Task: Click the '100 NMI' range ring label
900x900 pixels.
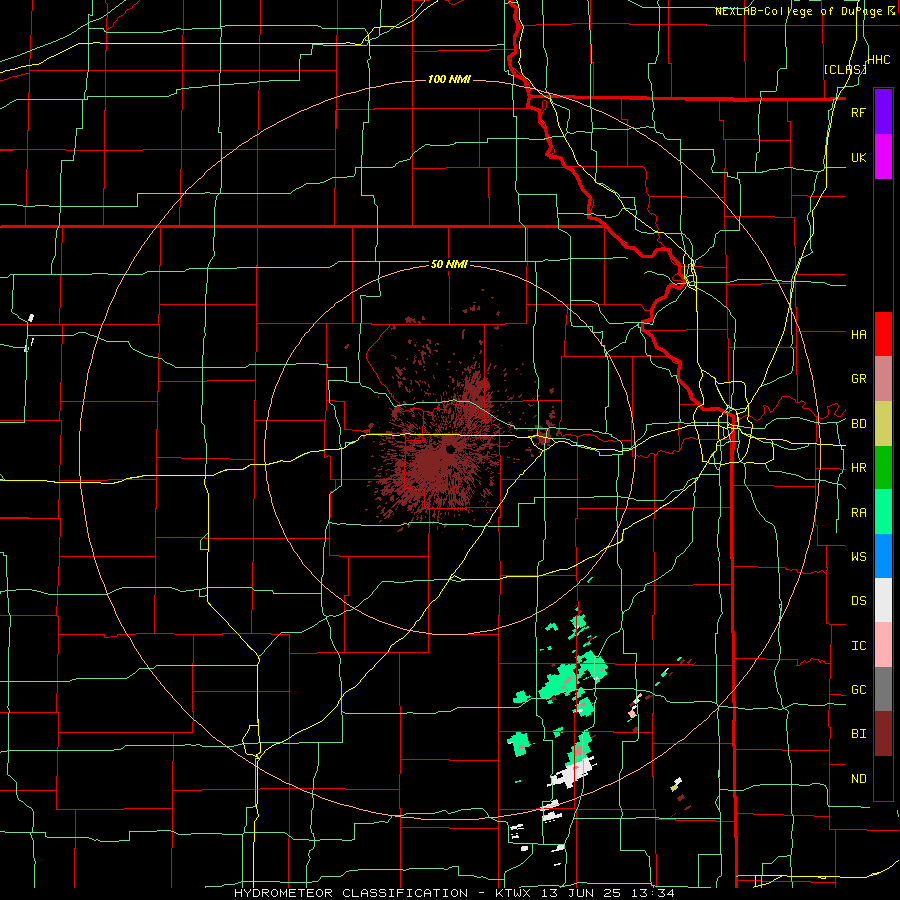Action: pyautogui.click(x=449, y=79)
